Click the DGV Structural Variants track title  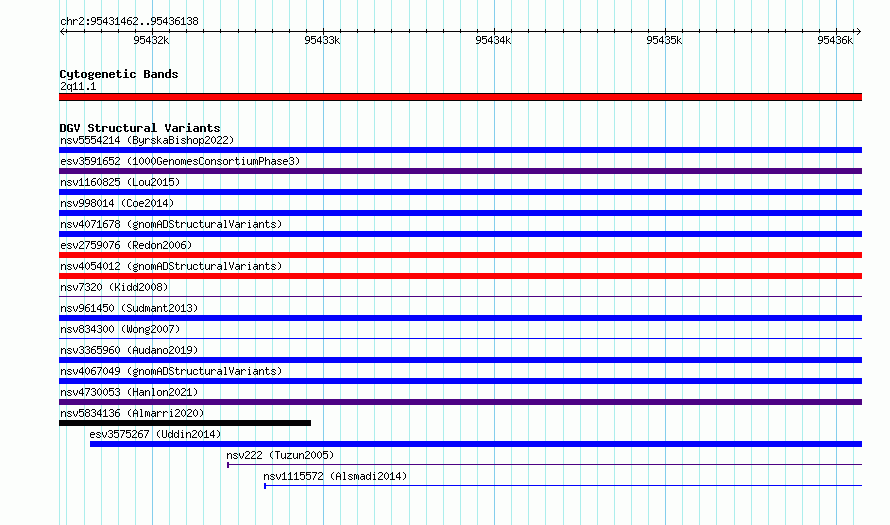[140, 128]
